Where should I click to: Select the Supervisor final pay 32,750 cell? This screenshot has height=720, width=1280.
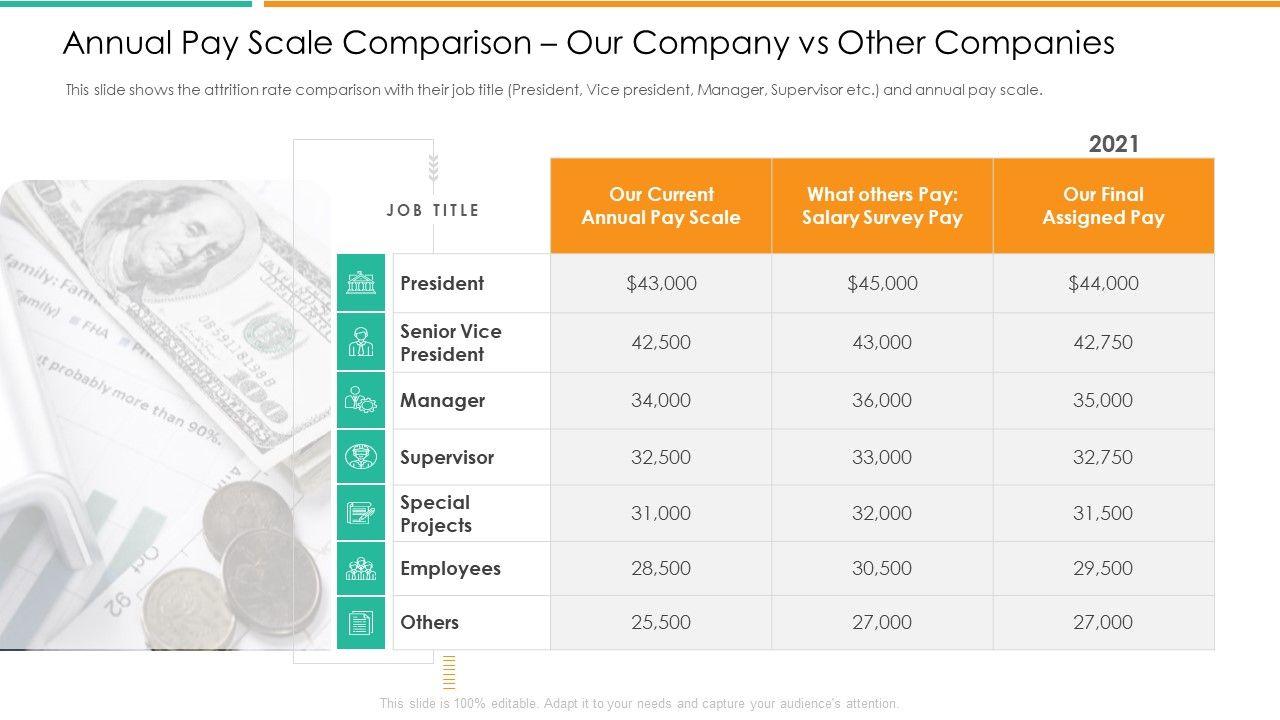pos(1103,457)
